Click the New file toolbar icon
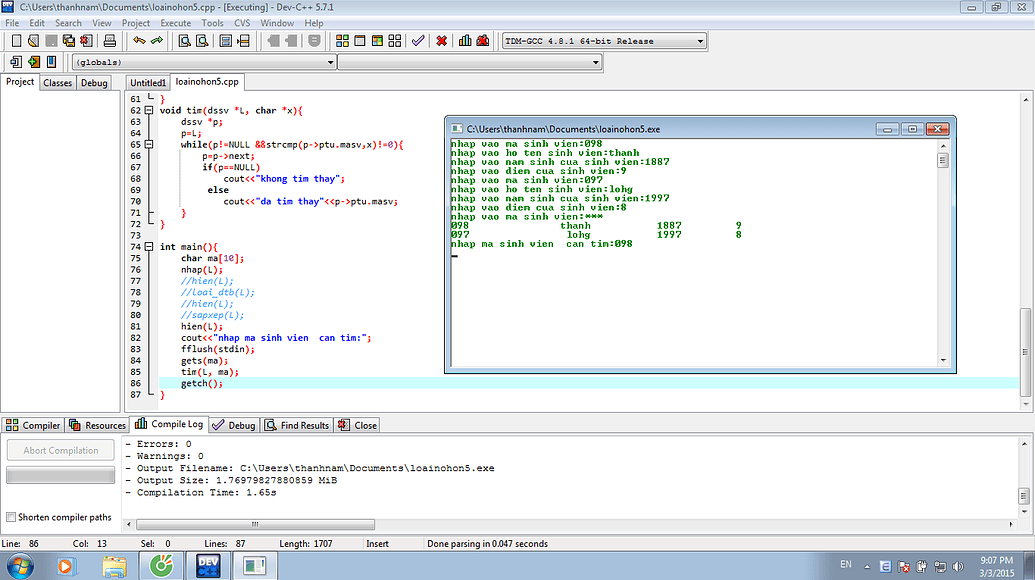The height and width of the screenshot is (580, 1035). (x=15, y=40)
